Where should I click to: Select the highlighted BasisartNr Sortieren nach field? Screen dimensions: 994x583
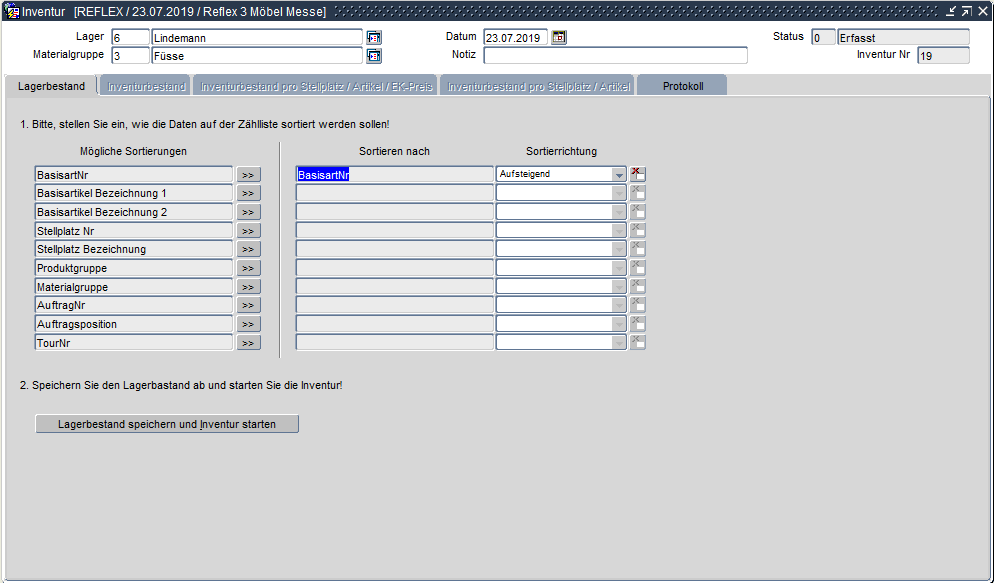pyautogui.click(x=394, y=174)
